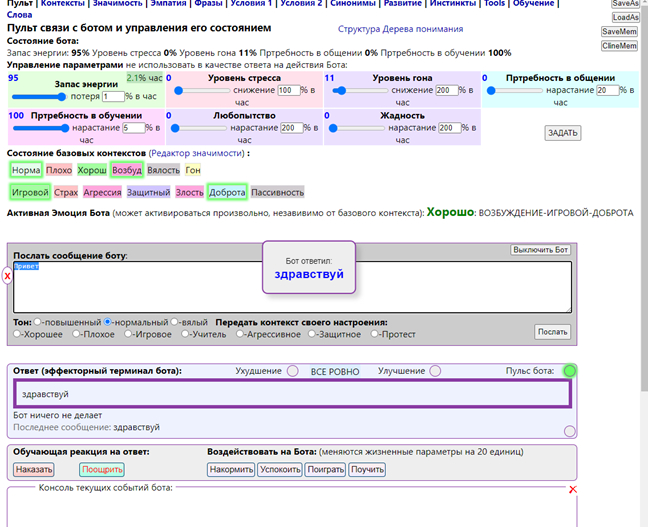Click the Уровень стресса снижение input field
The width and height of the screenshot is (648, 527).
coord(288,90)
